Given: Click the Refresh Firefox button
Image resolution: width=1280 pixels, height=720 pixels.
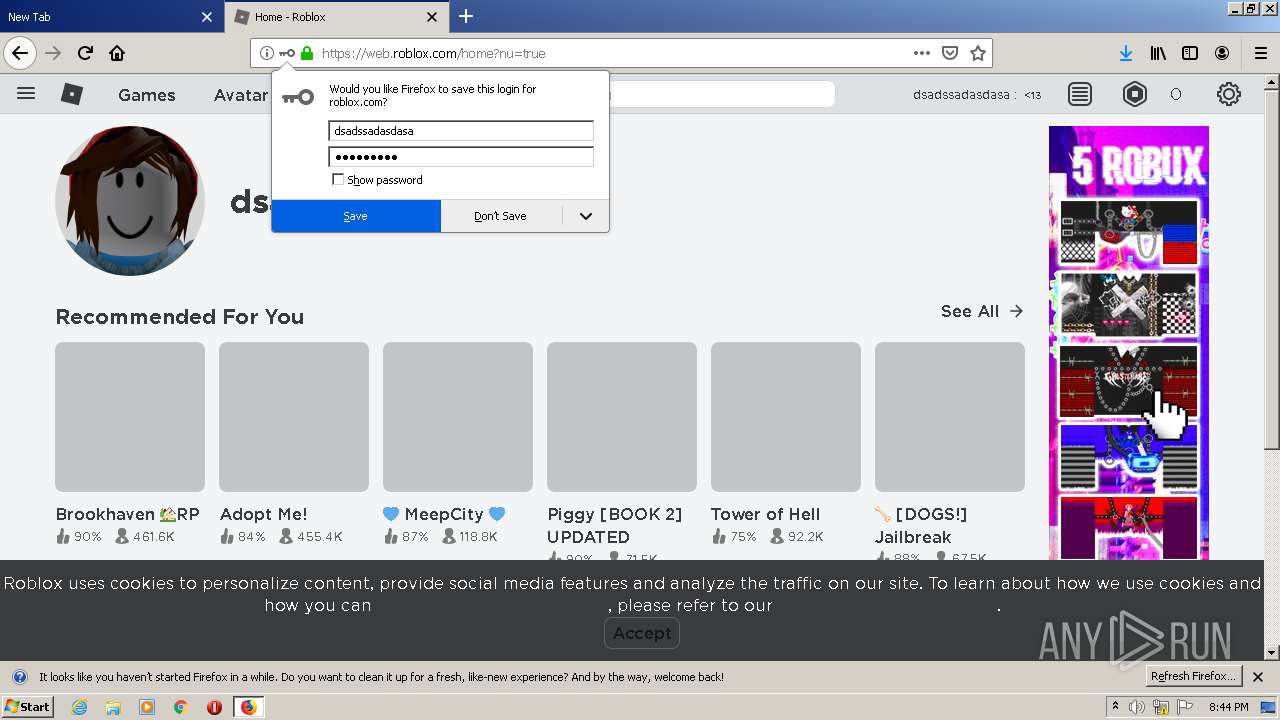Looking at the screenshot, I should click(1194, 676).
